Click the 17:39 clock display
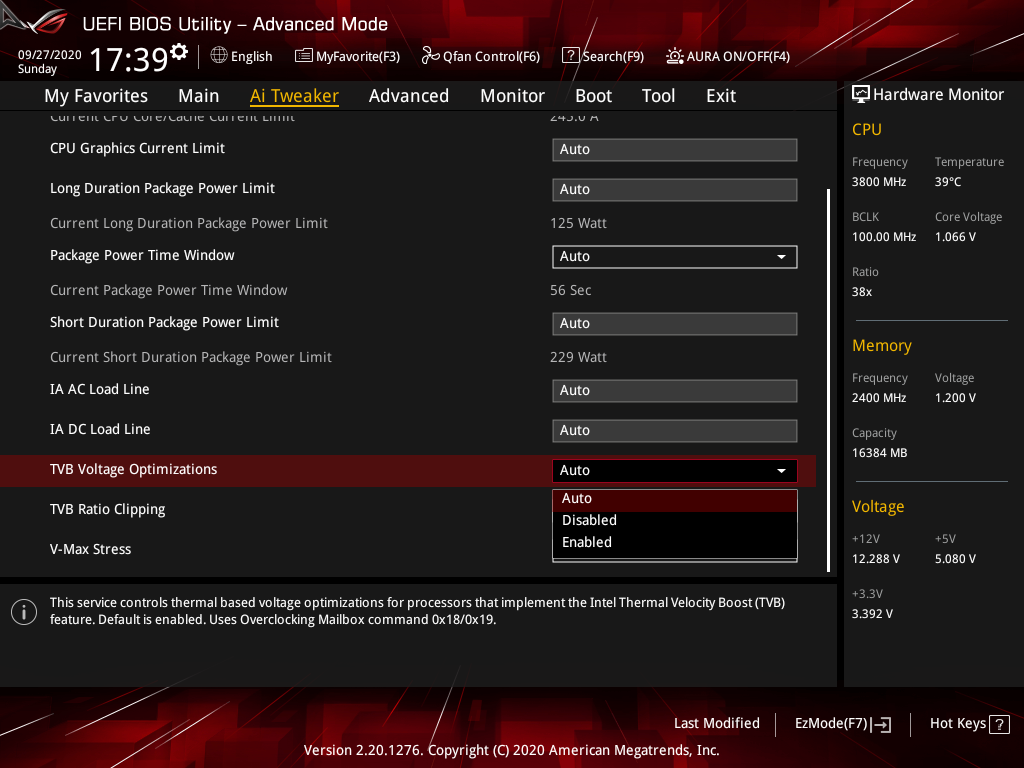This screenshot has width=1024, height=768. tap(129, 59)
